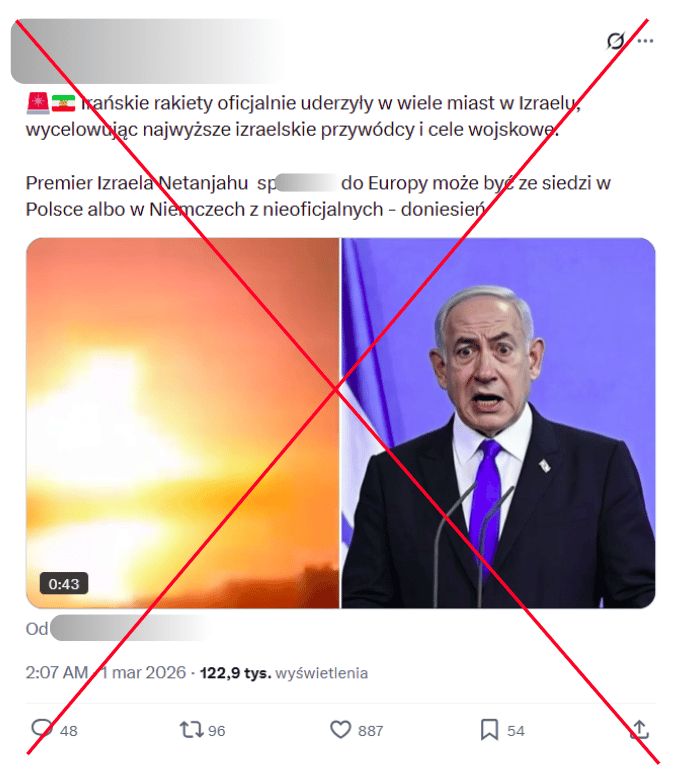Image resolution: width=676 pixels, height=775 pixels.
Task: Open the Netanyahu photo on right
Action: [x=498, y=423]
